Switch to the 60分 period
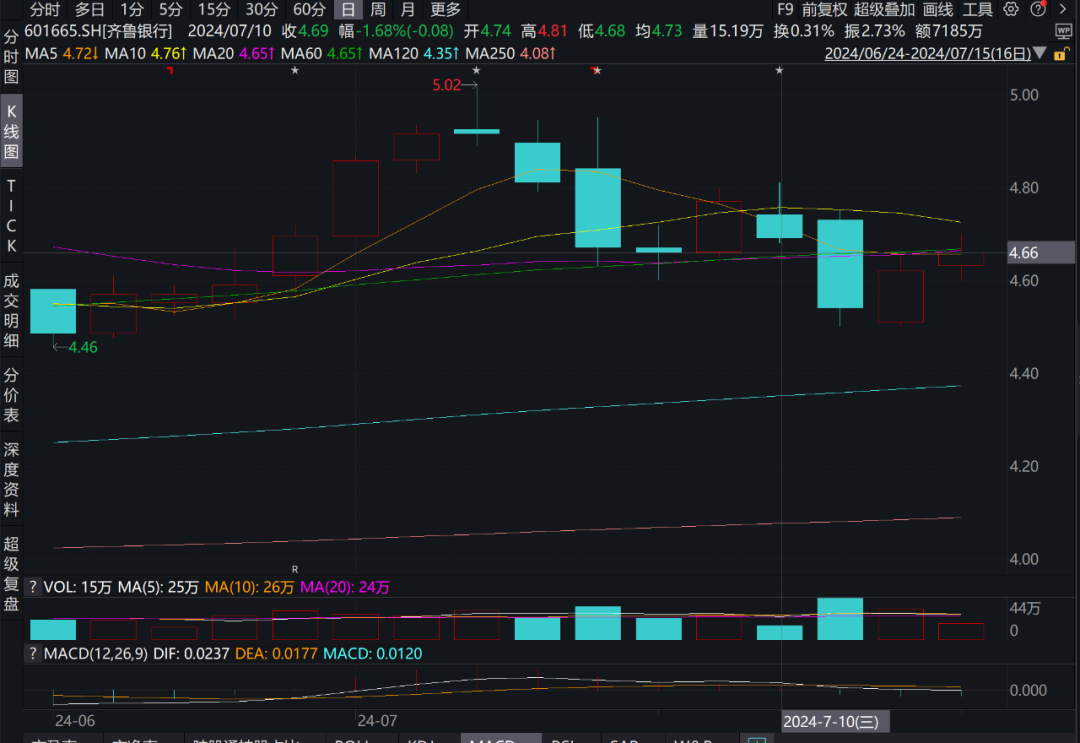 (309, 10)
